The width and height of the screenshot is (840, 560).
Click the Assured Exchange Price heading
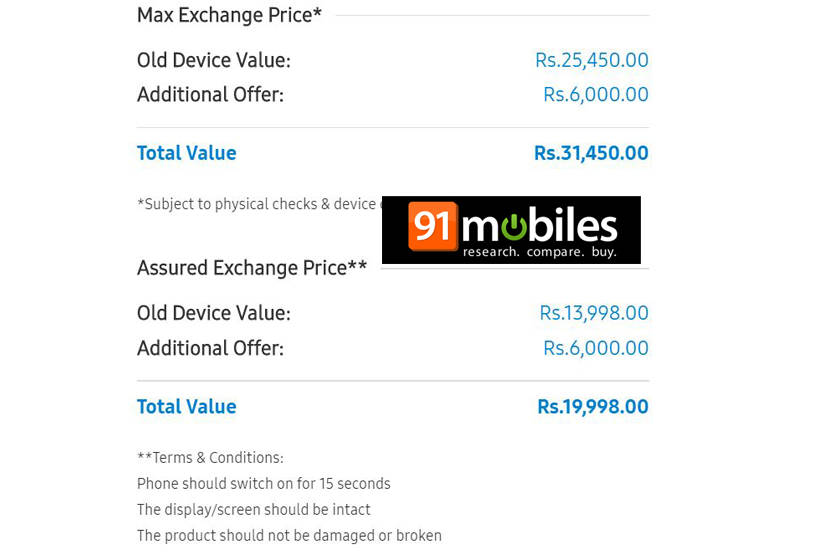252,268
